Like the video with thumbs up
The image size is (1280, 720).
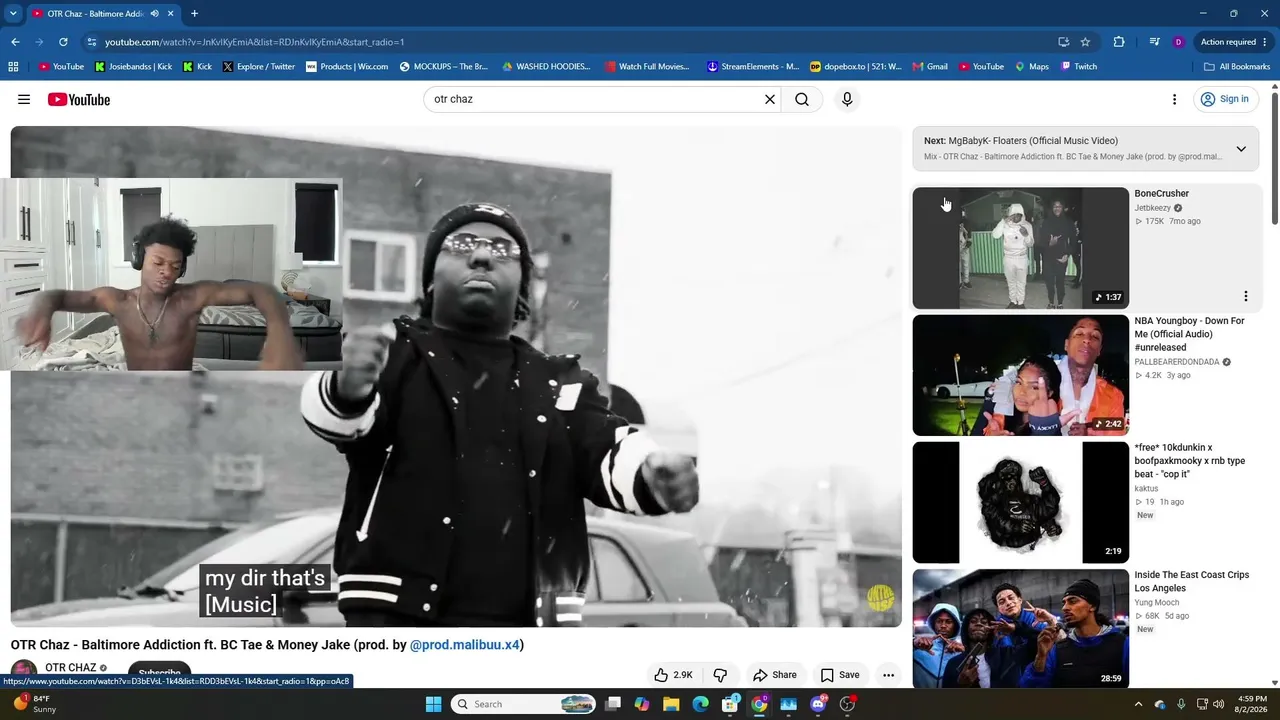click(x=673, y=675)
